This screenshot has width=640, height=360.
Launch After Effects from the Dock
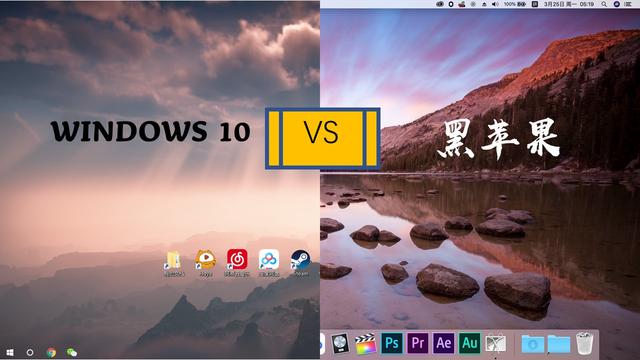coord(444,343)
